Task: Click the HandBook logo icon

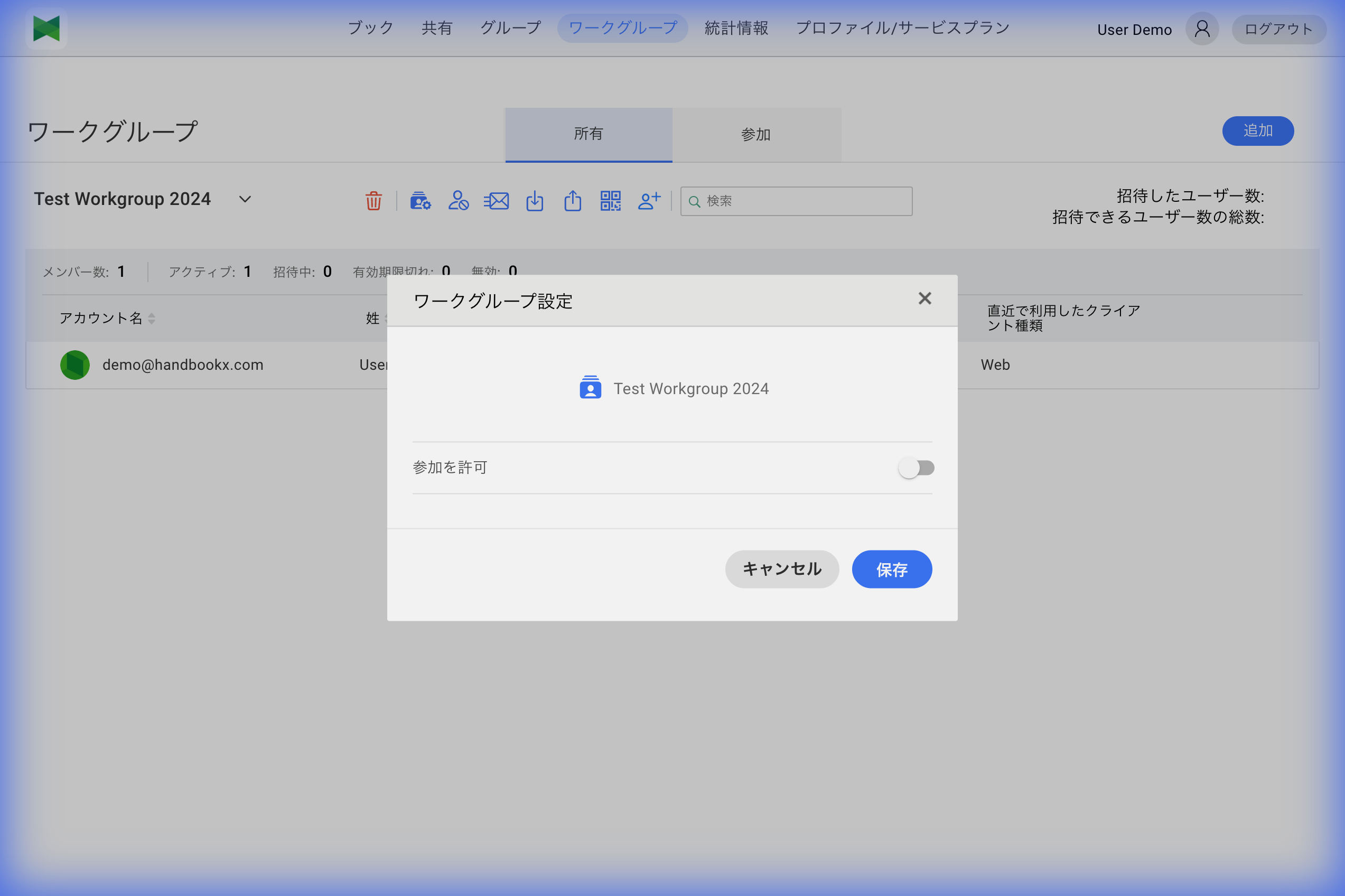Action: coord(46,29)
